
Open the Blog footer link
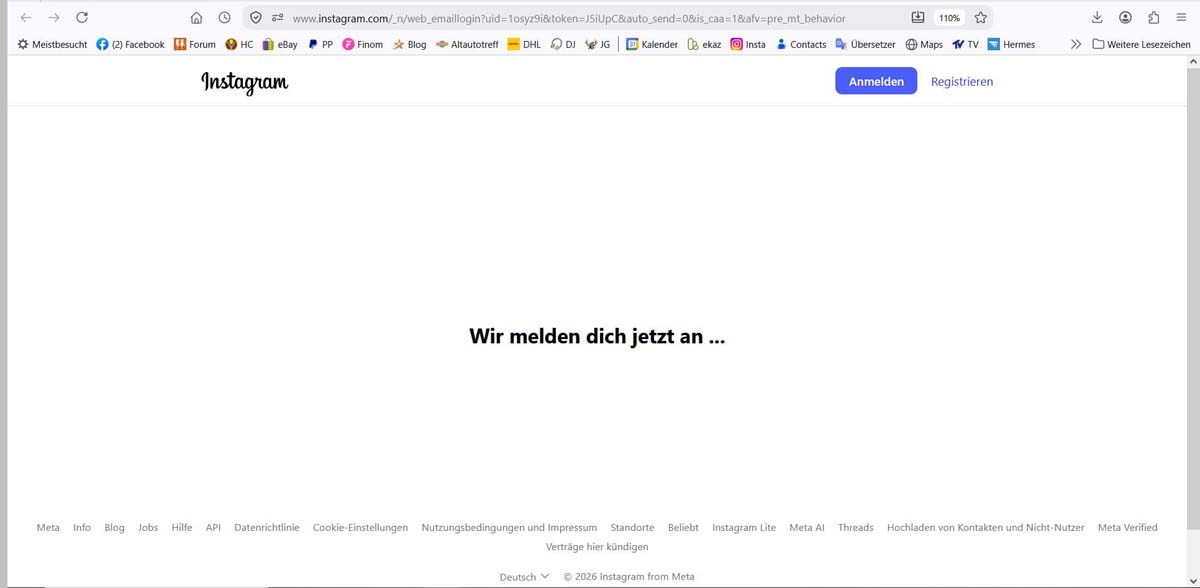[114, 527]
